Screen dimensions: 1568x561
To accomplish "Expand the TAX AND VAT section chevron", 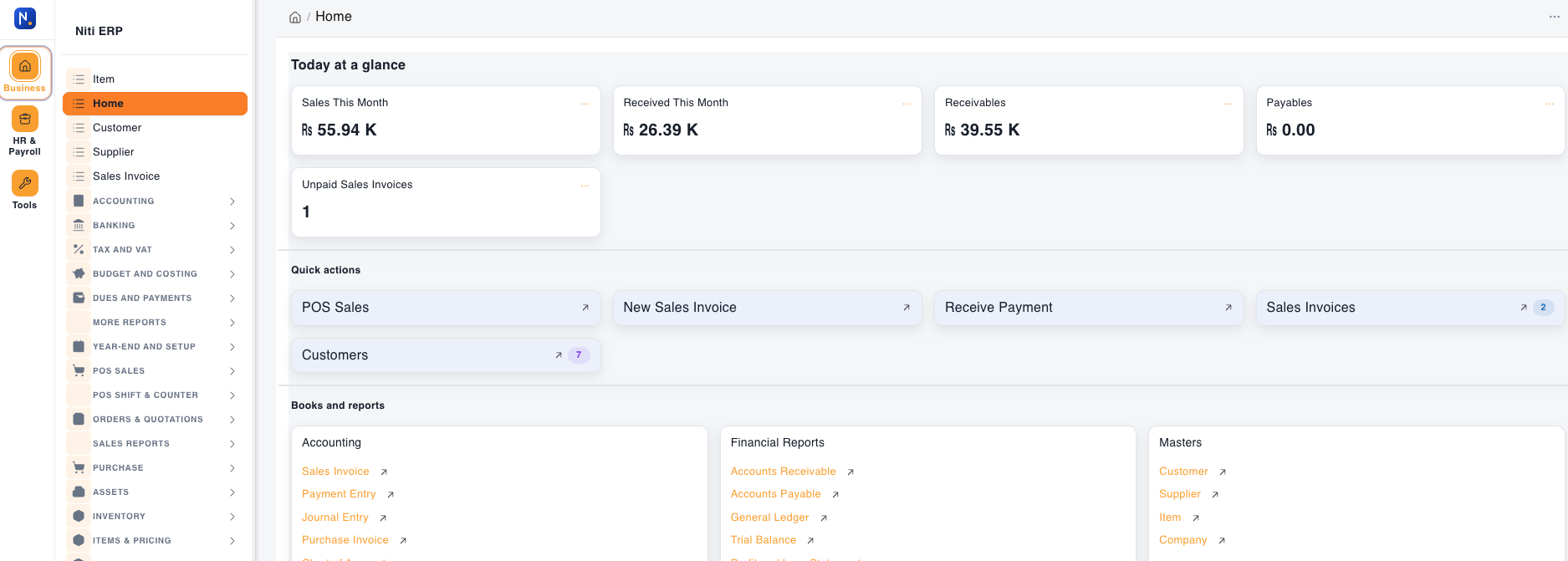I will [x=232, y=250].
